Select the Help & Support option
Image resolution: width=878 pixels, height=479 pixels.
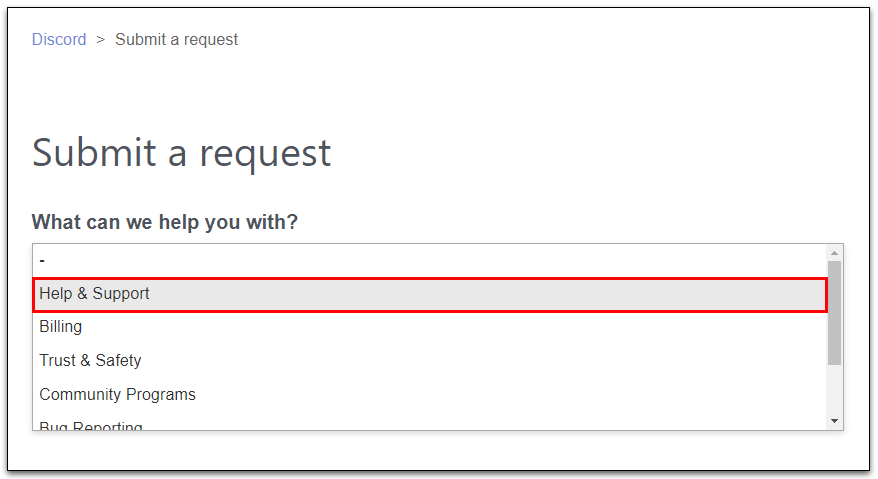pos(94,294)
